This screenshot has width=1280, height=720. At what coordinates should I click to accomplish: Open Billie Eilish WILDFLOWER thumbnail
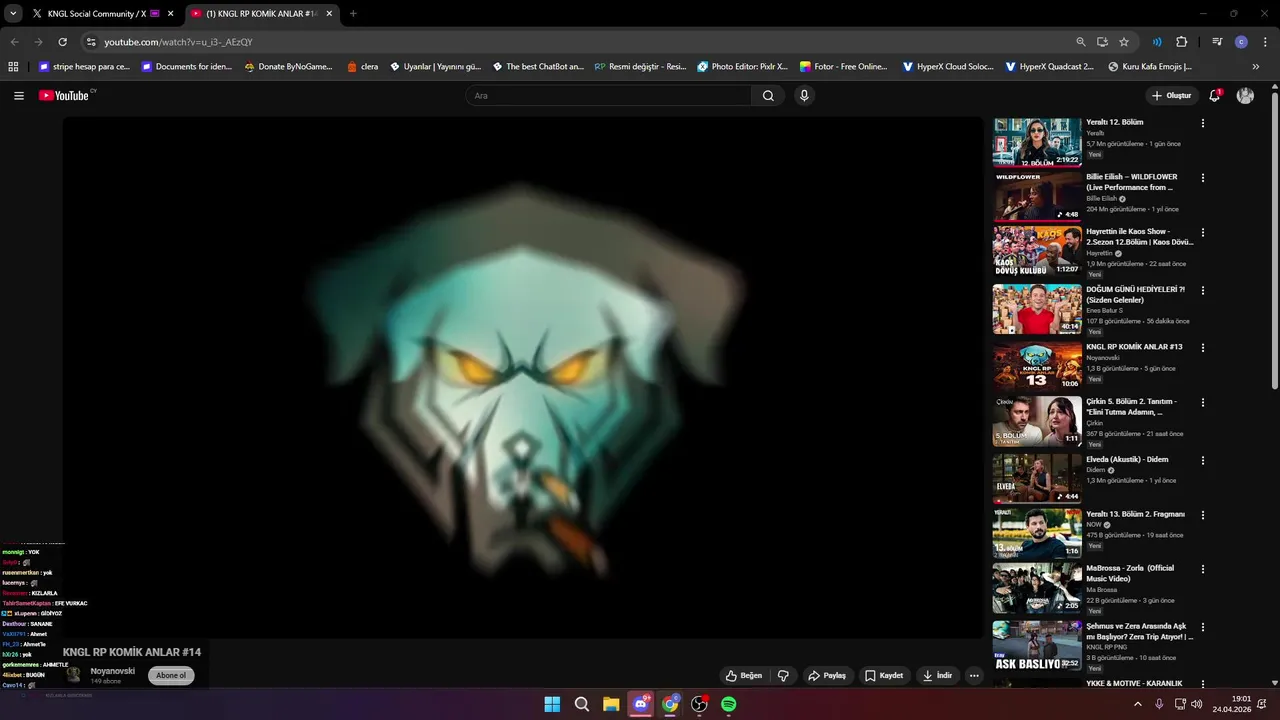[x=1037, y=197]
